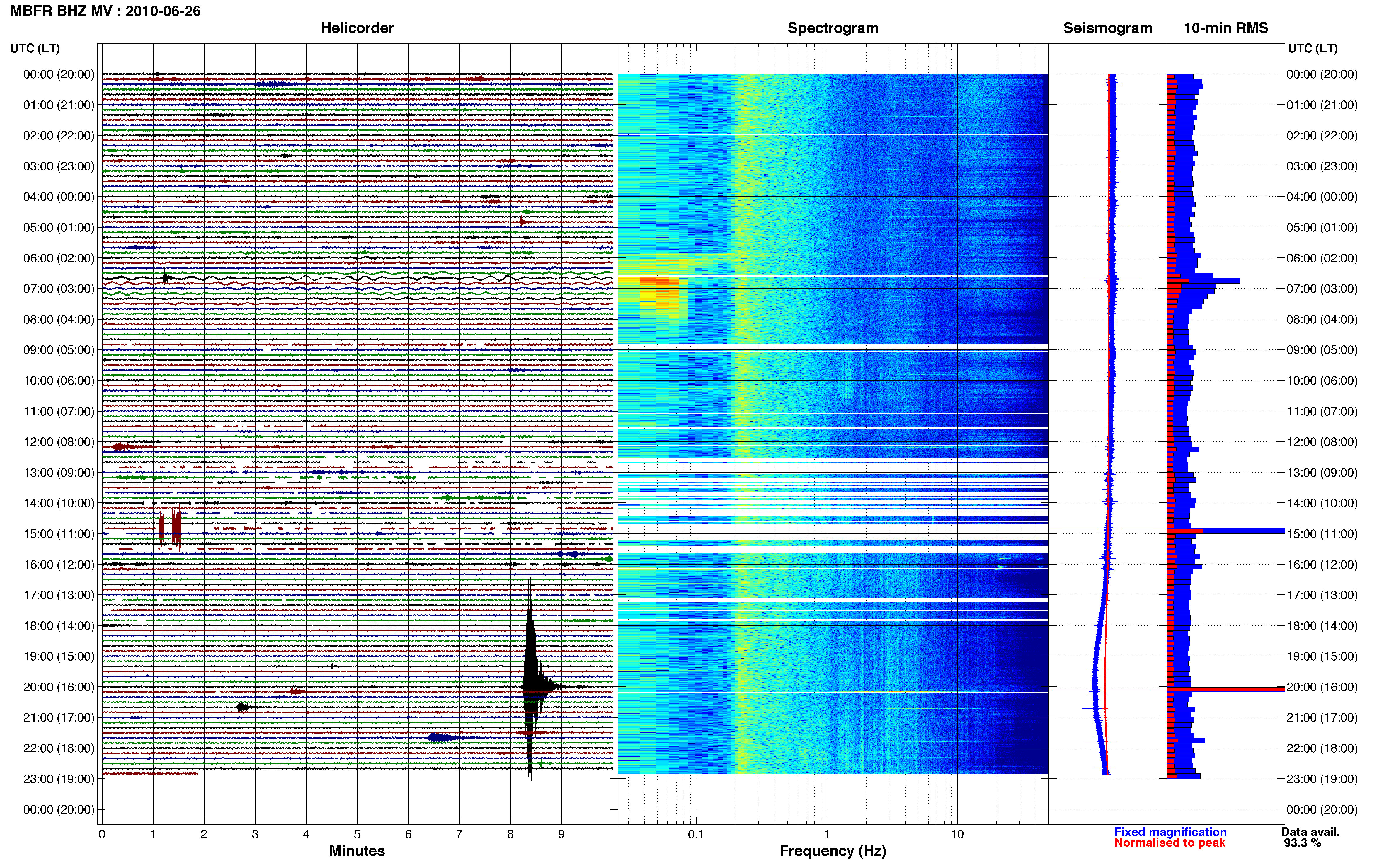This screenshot has height=868, width=1389.
Task: Click the wavy black long-period trace near 06:40
Action: pyautogui.click(x=357, y=278)
